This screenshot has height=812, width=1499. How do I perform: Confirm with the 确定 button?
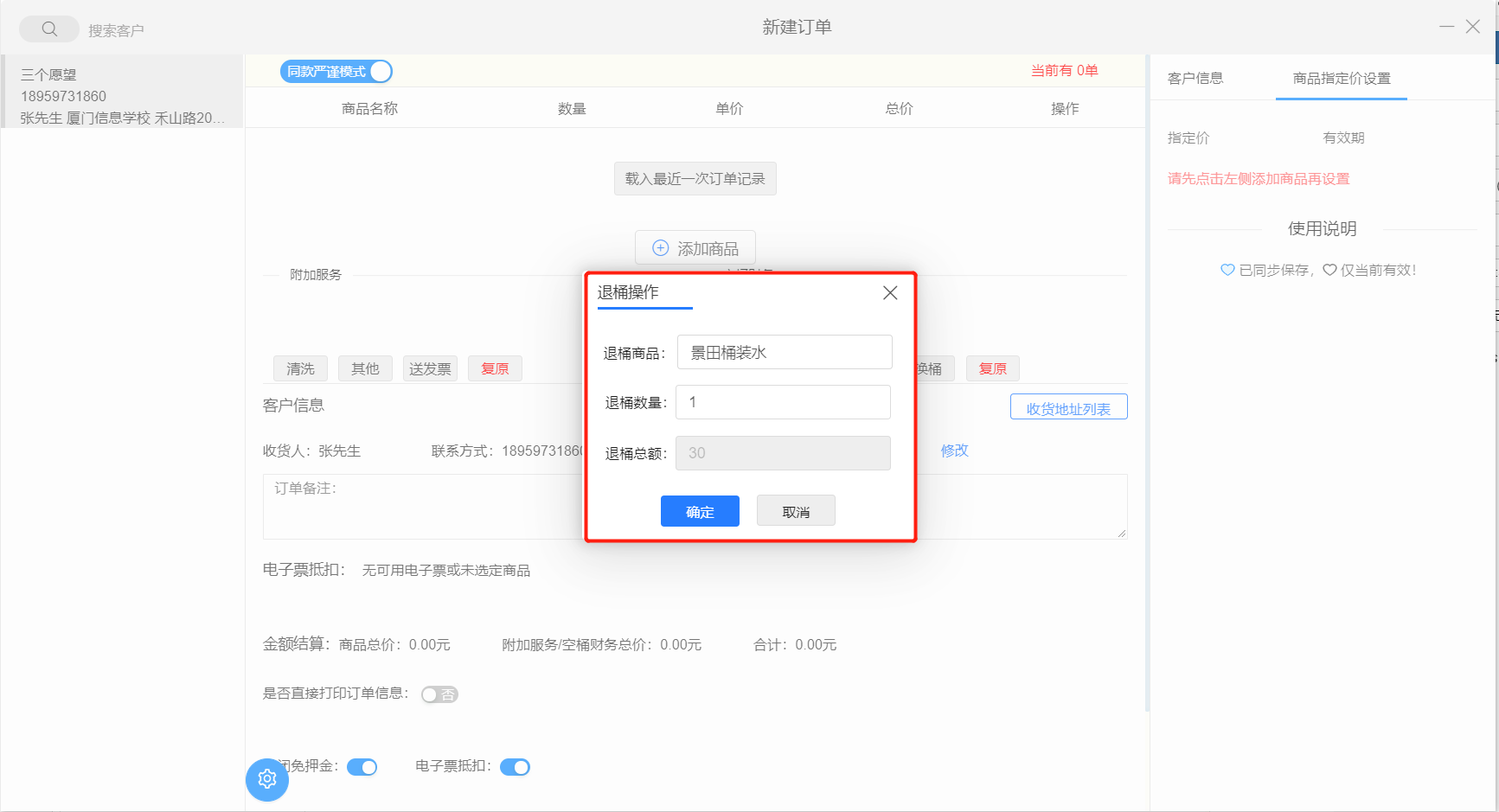pyautogui.click(x=700, y=511)
